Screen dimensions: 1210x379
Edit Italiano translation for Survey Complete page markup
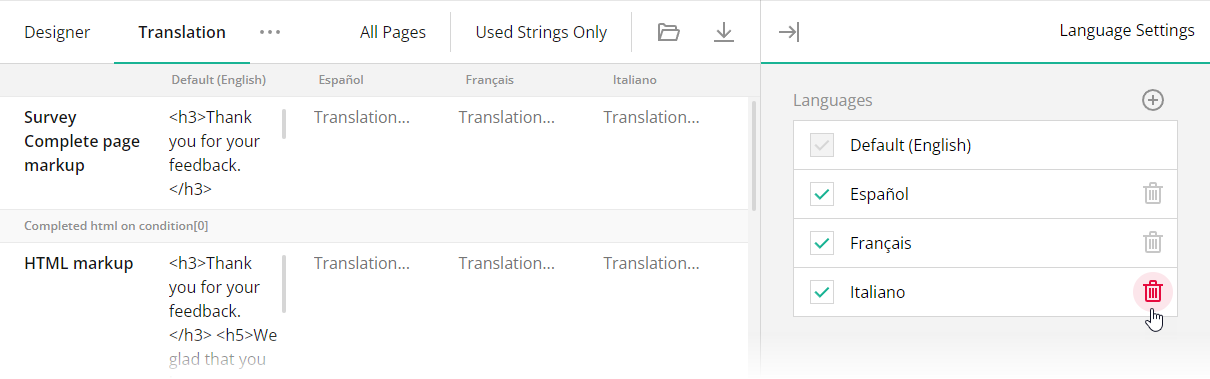pyautogui.click(x=652, y=117)
